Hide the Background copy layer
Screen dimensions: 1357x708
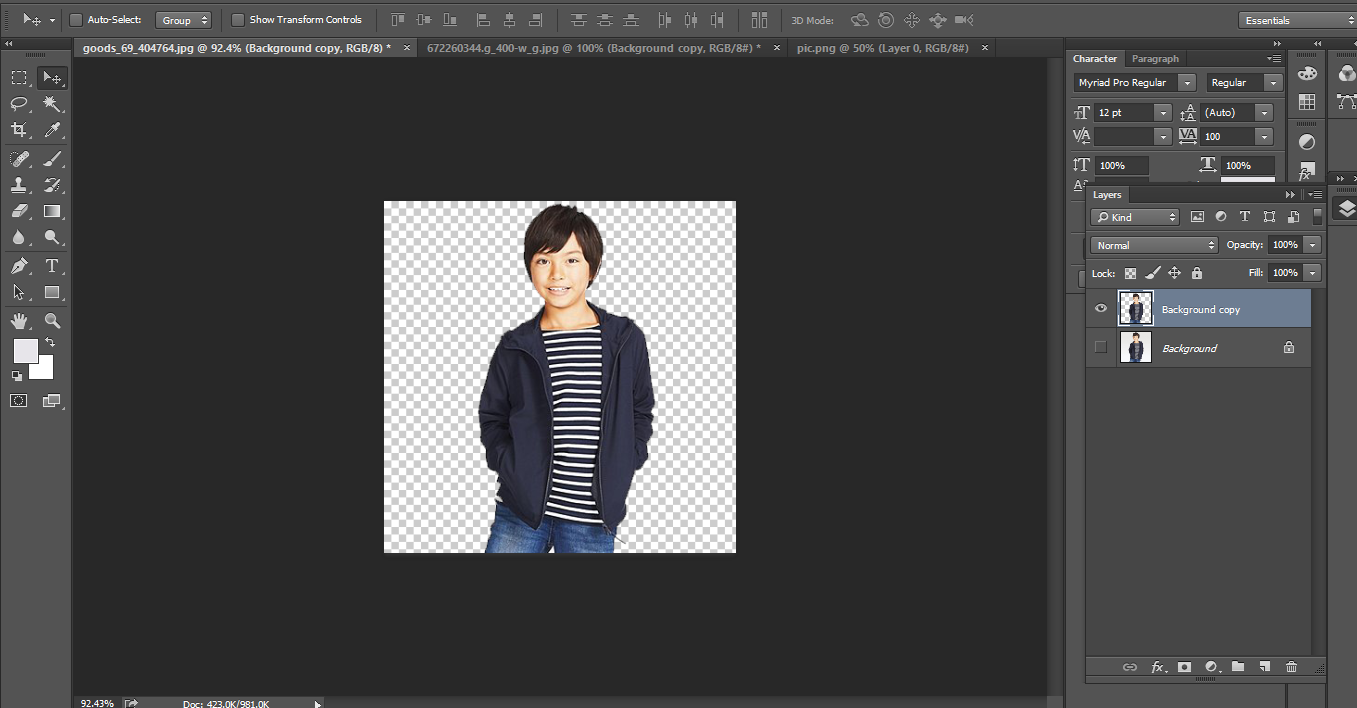(1101, 309)
